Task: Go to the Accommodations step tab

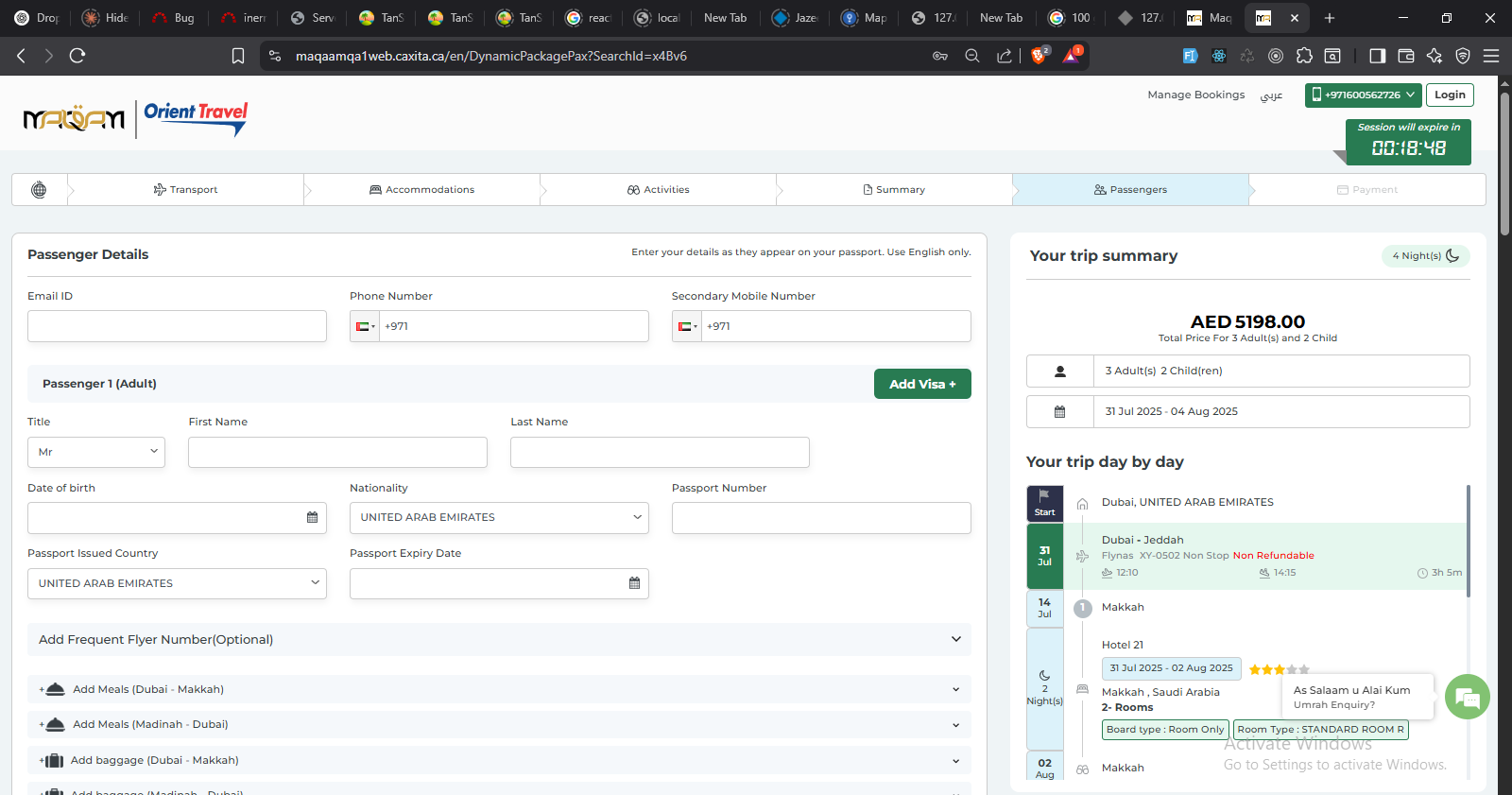Action: [421, 190]
